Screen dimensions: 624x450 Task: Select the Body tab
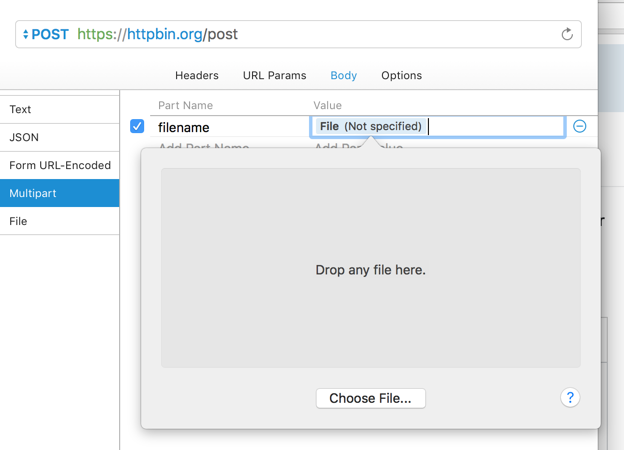click(343, 75)
